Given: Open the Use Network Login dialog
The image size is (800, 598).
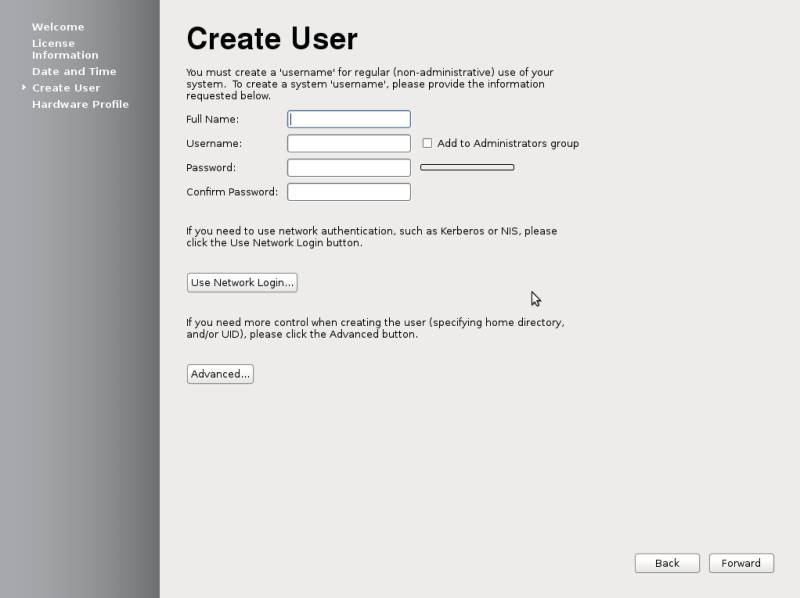Looking at the screenshot, I should (x=242, y=282).
